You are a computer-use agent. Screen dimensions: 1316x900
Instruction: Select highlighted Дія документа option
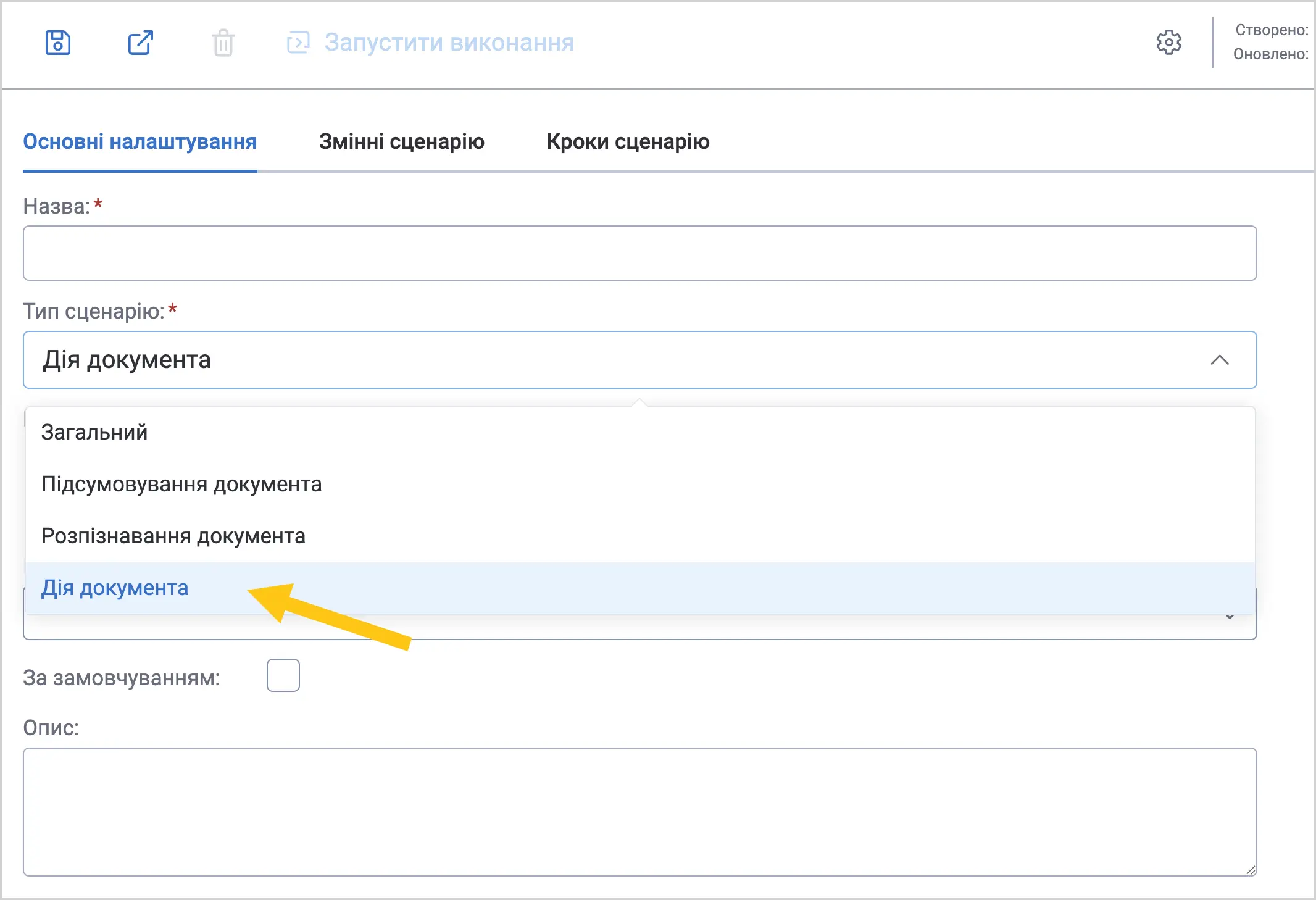click(640, 588)
